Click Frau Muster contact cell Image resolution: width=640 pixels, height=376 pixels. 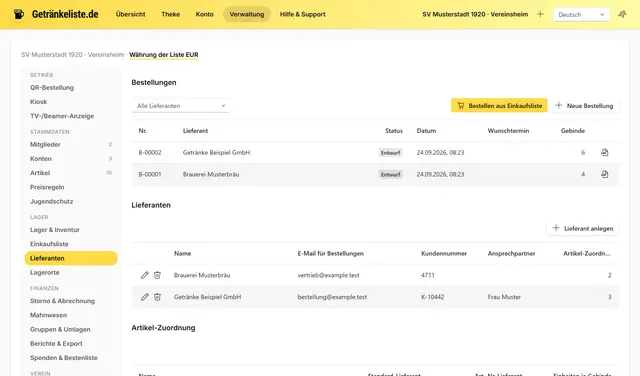click(x=504, y=297)
